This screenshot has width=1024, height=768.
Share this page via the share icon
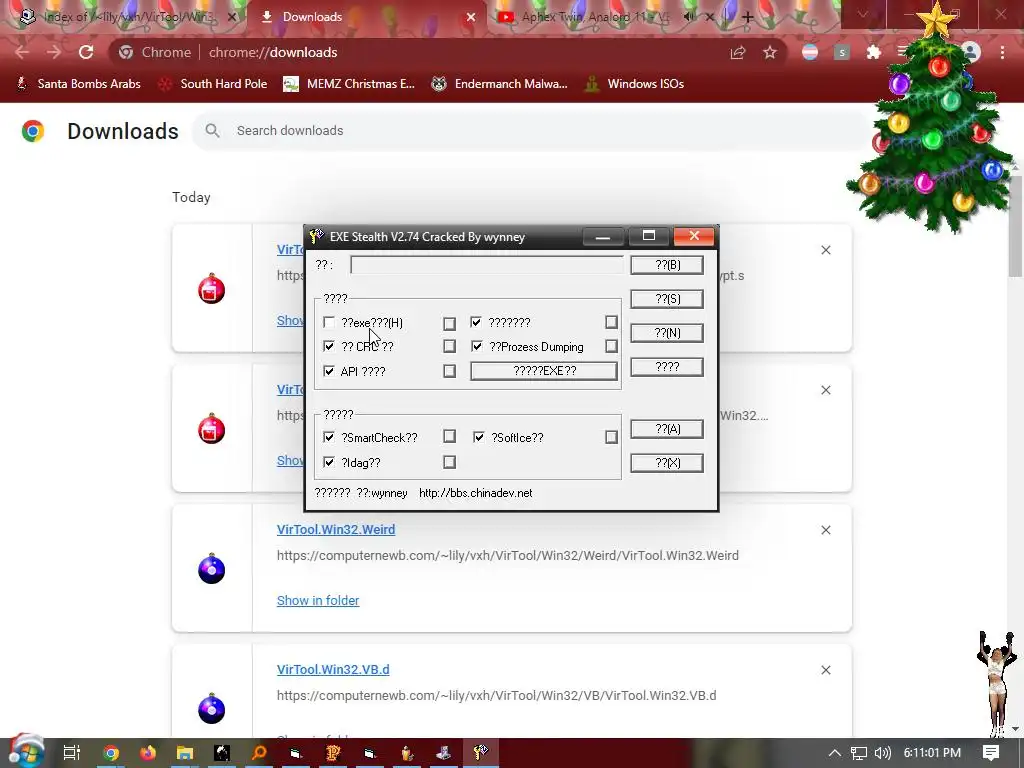click(x=738, y=52)
